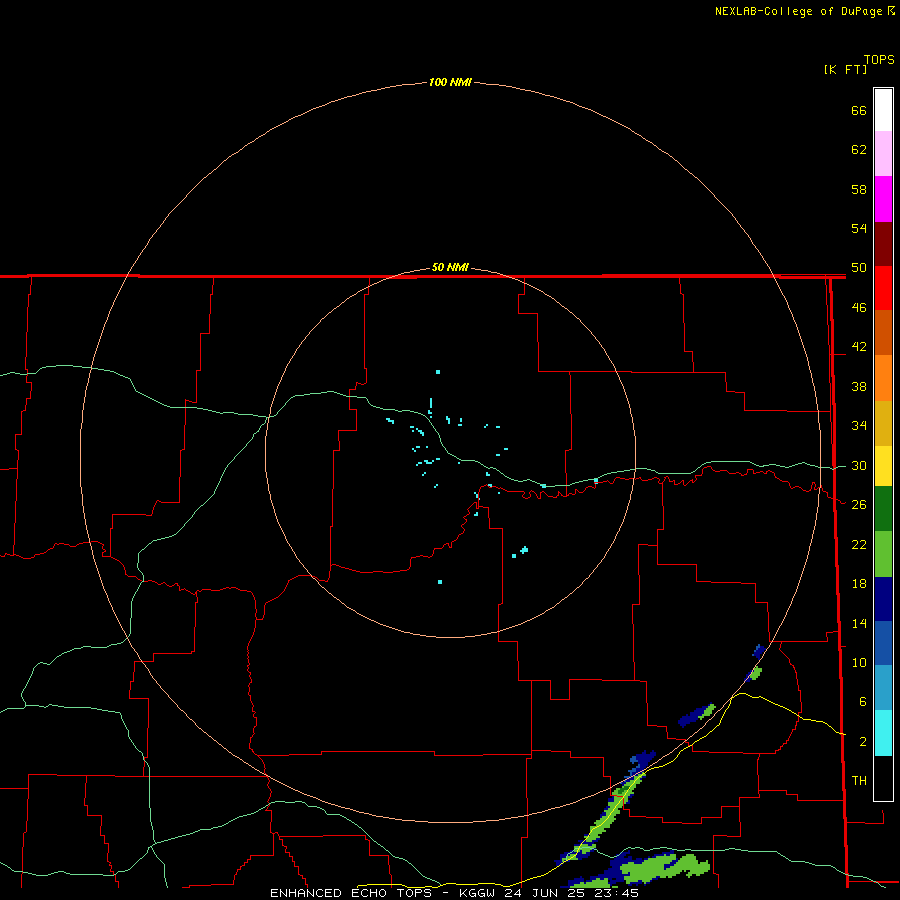900x900 pixels.
Task: Click the TH threshold label
Action: [859, 781]
